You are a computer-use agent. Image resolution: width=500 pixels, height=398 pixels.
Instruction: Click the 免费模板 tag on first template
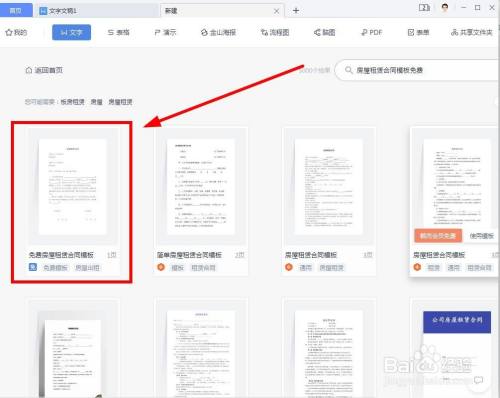click(x=55, y=267)
